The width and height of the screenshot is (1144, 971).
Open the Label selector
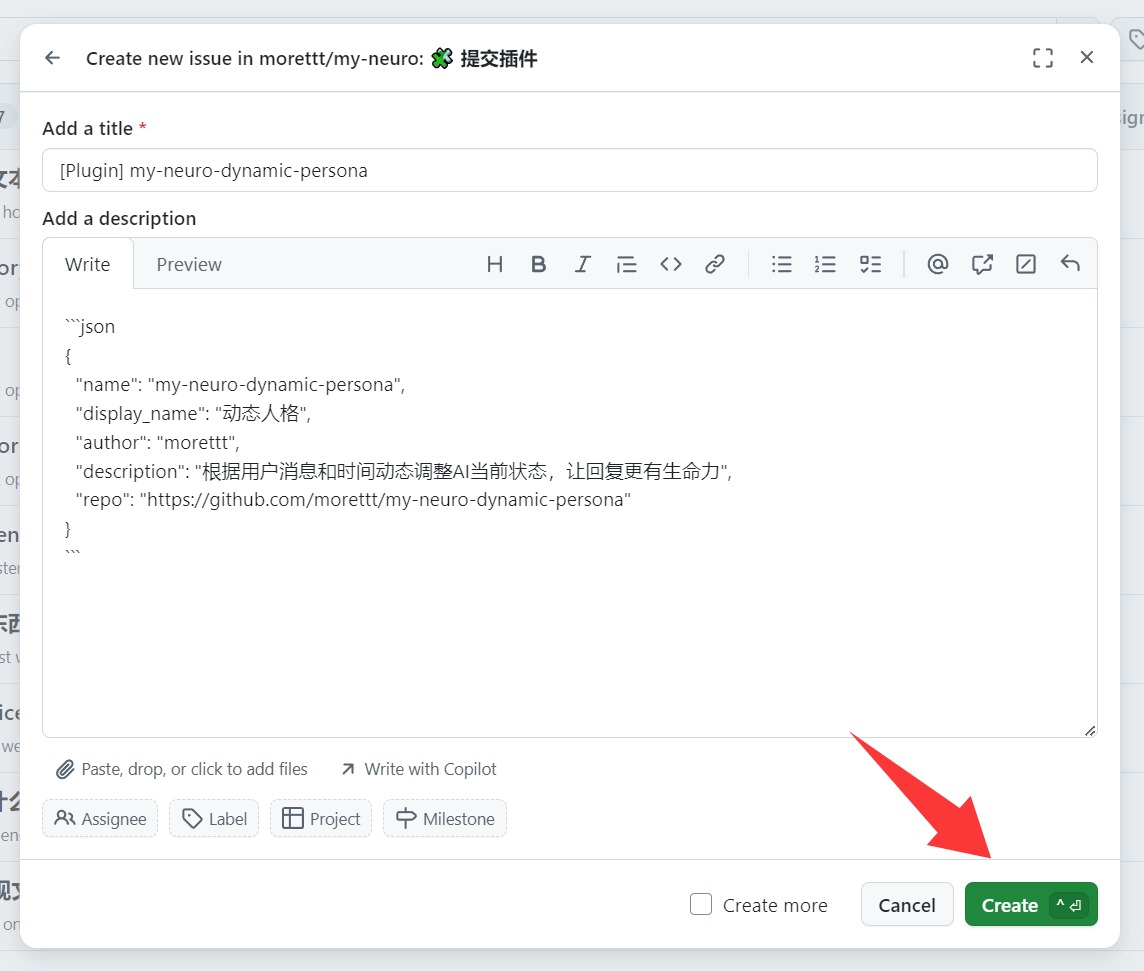[x=214, y=819]
